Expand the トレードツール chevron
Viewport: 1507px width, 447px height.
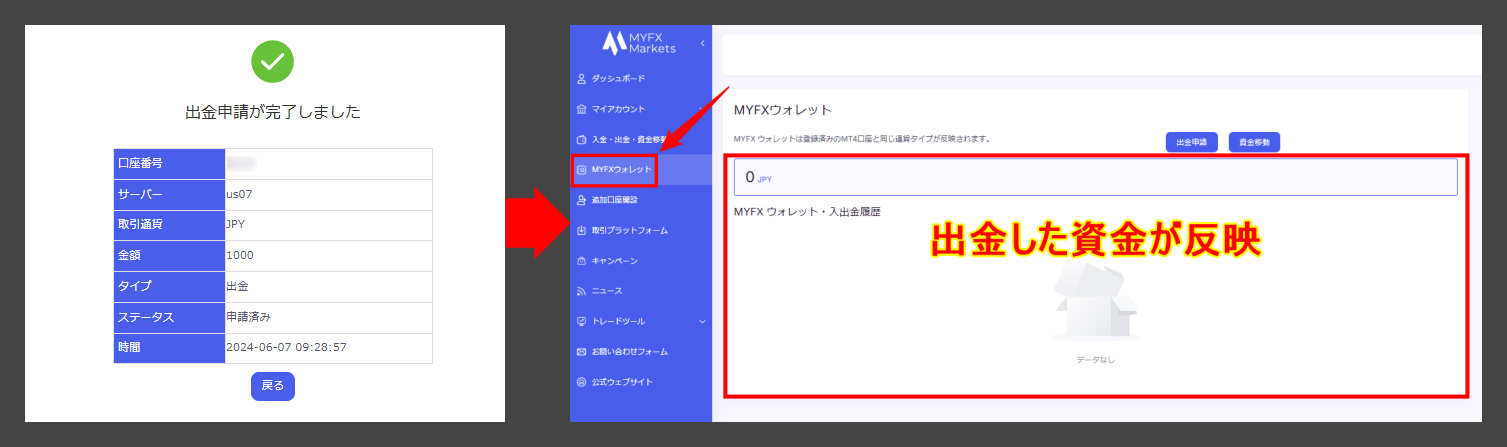[x=702, y=321]
